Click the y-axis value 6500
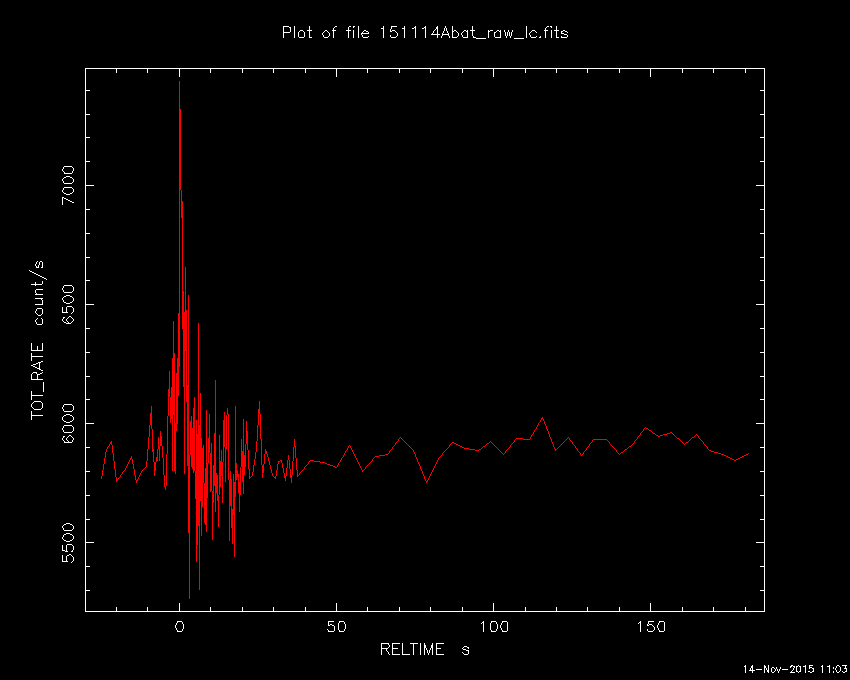The width and height of the screenshot is (850, 680). click(68, 304)
